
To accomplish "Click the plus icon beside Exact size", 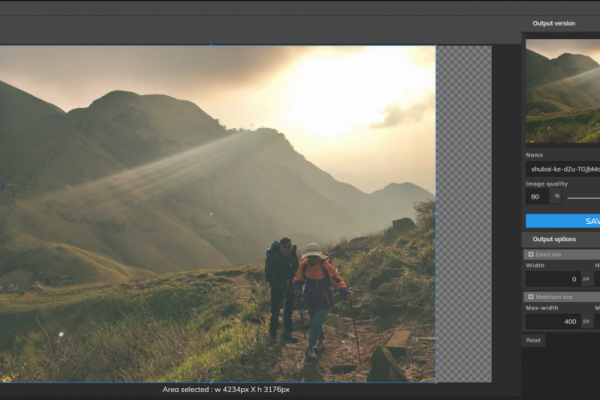I will point(531,255).
